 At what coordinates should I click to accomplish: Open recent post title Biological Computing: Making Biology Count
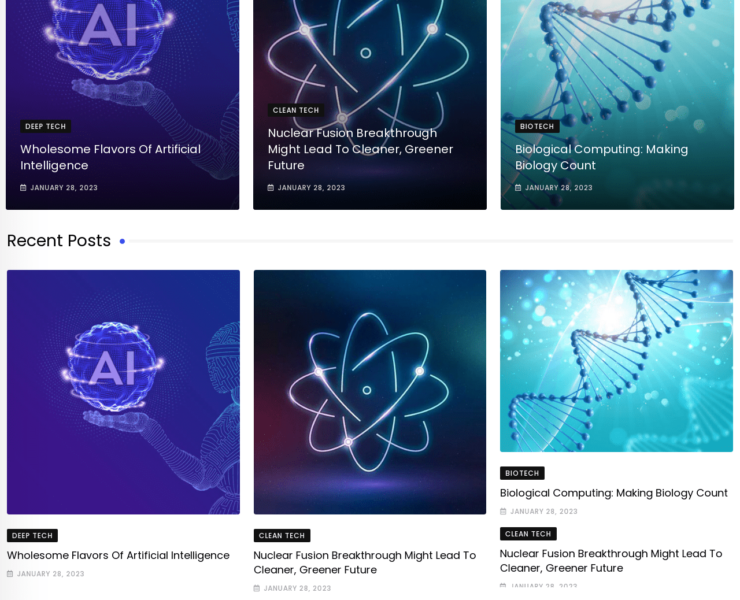pyautogui.click(x=613, y=493)
